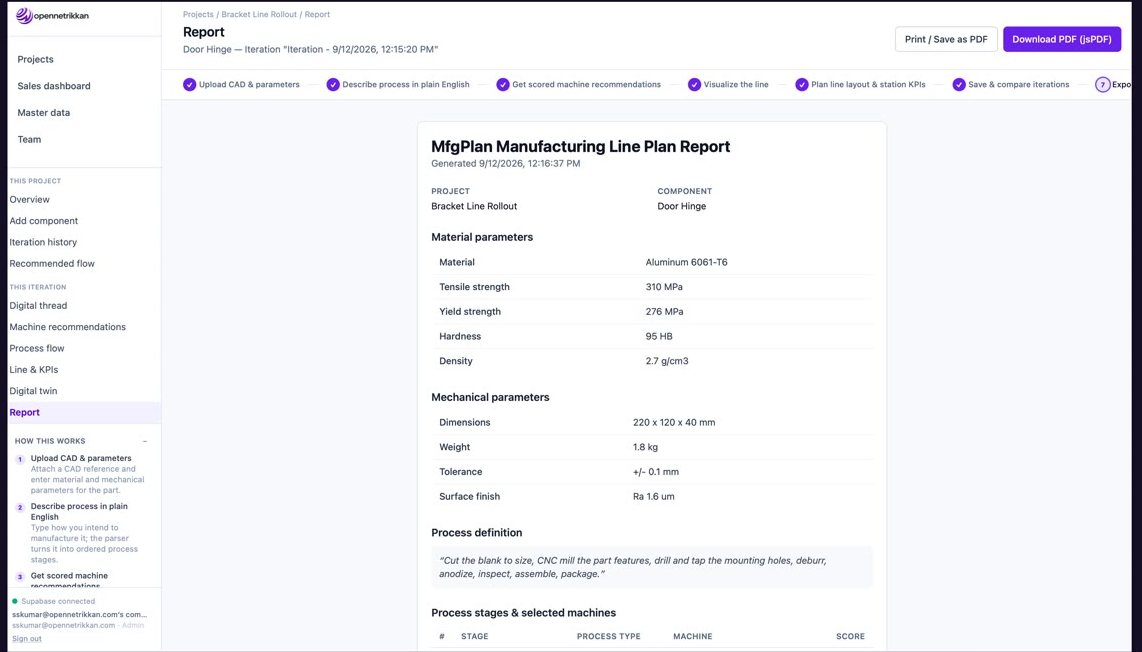Click the sskumar@opennetrikkan.com Admin account text

(78, 626)
